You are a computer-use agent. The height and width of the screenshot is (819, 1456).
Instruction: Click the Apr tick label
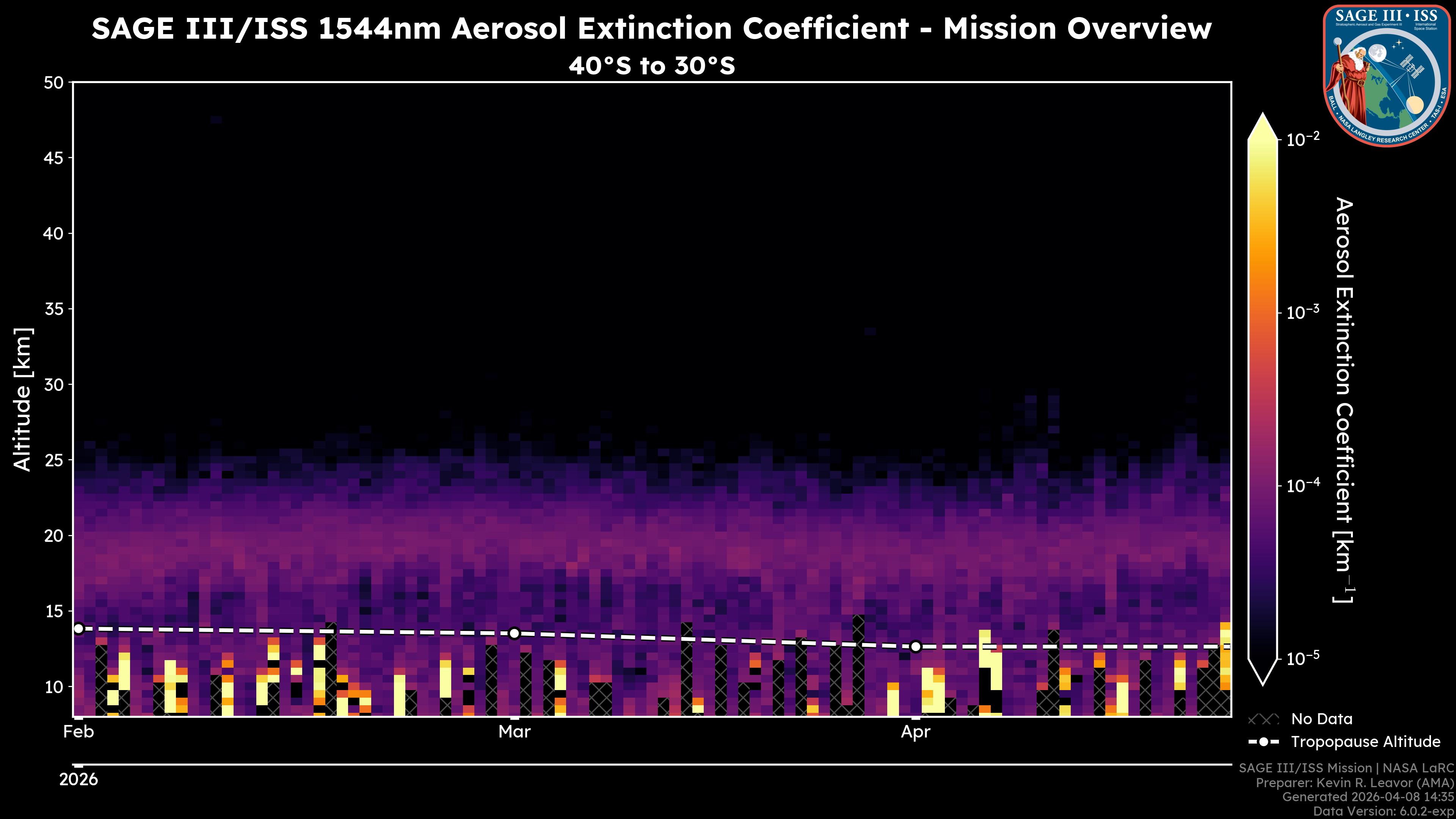click(x=915, y=732)
